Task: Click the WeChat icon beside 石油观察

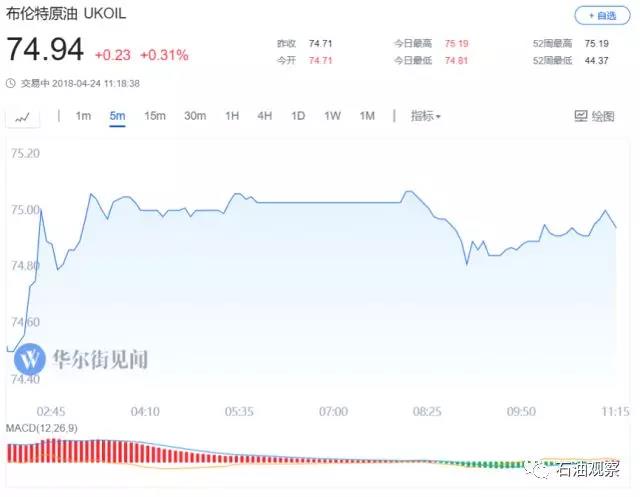Action: (541, 466)
